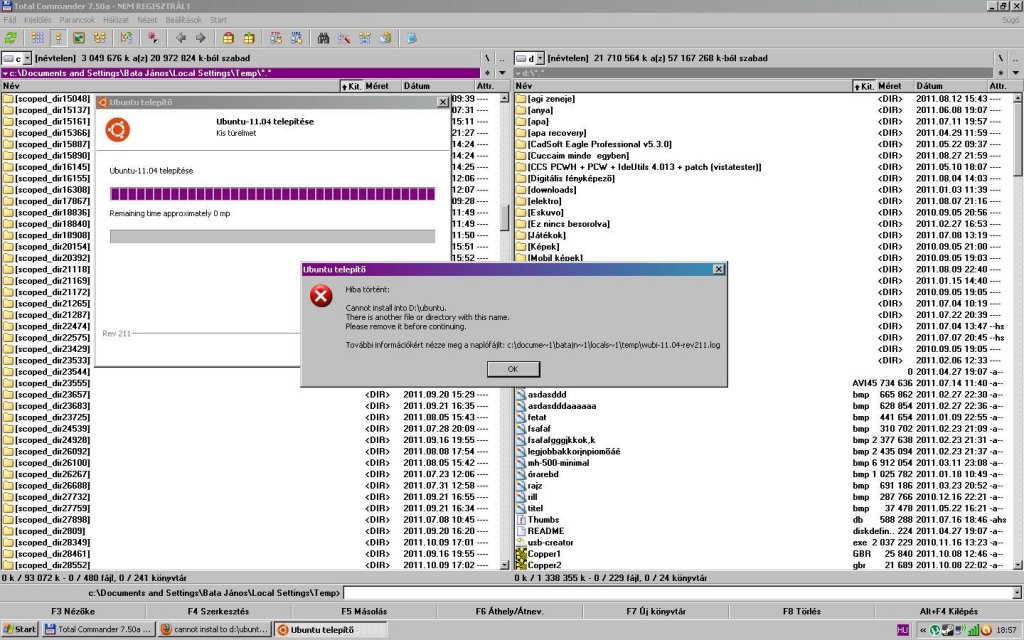The image size is (1024, 640).
Task: Open left panel directory hotlist asterisk
Action: tap(487, 73)
